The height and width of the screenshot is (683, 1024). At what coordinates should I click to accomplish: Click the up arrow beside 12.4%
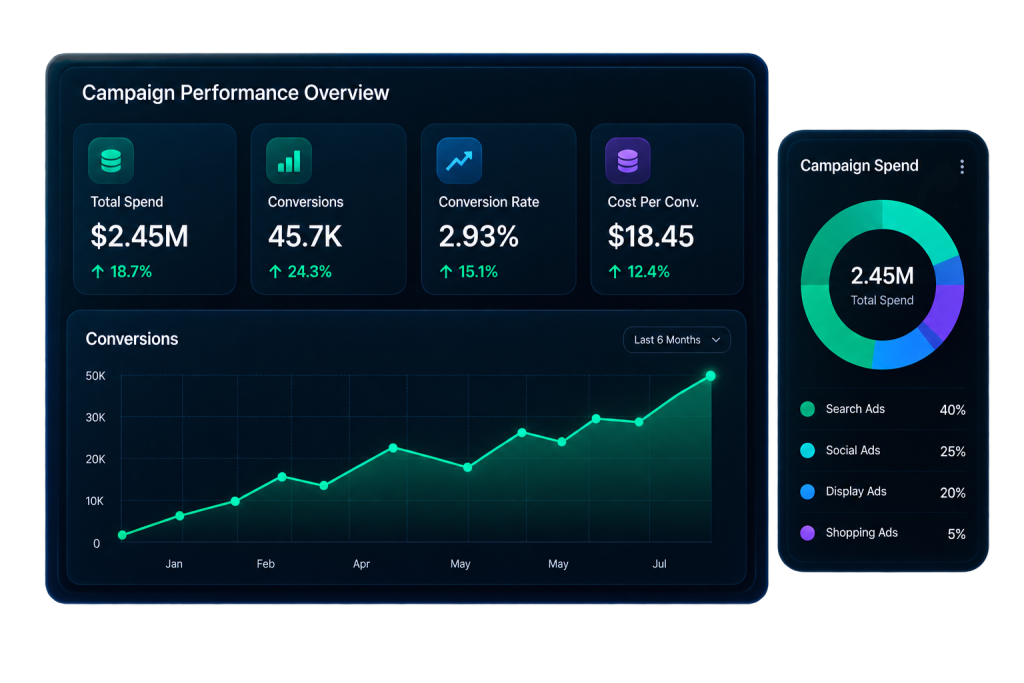[x=615, y=272]
